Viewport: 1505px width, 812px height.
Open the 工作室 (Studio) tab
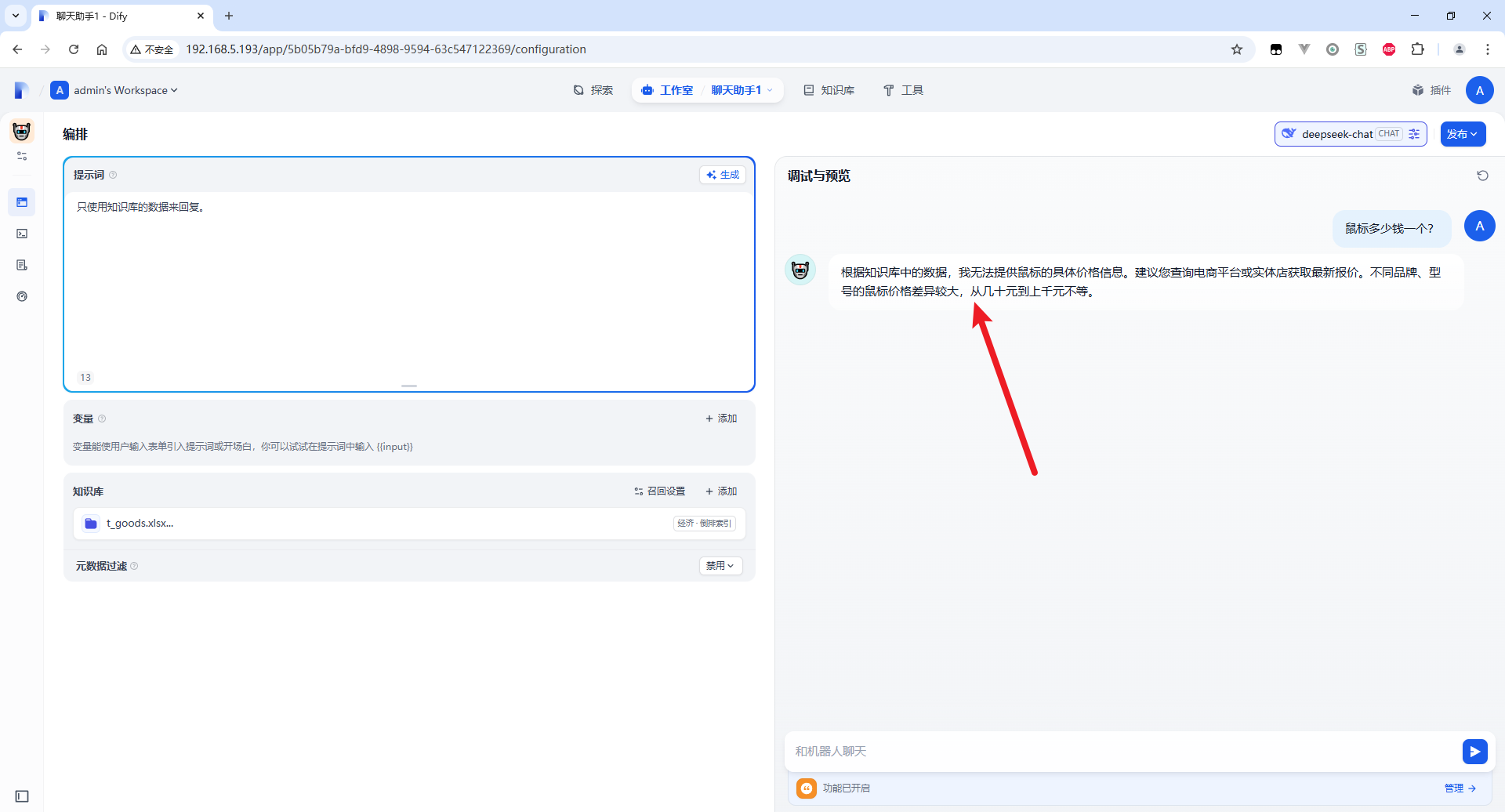(667, 90)
